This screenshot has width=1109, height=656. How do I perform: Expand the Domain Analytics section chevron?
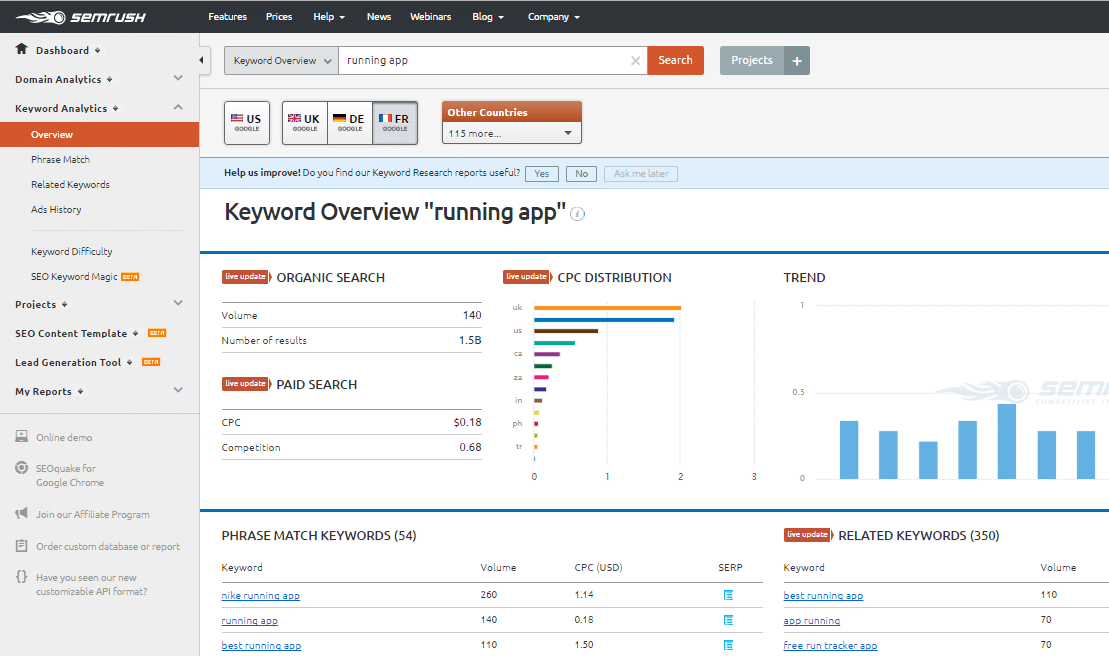[178, 78]
